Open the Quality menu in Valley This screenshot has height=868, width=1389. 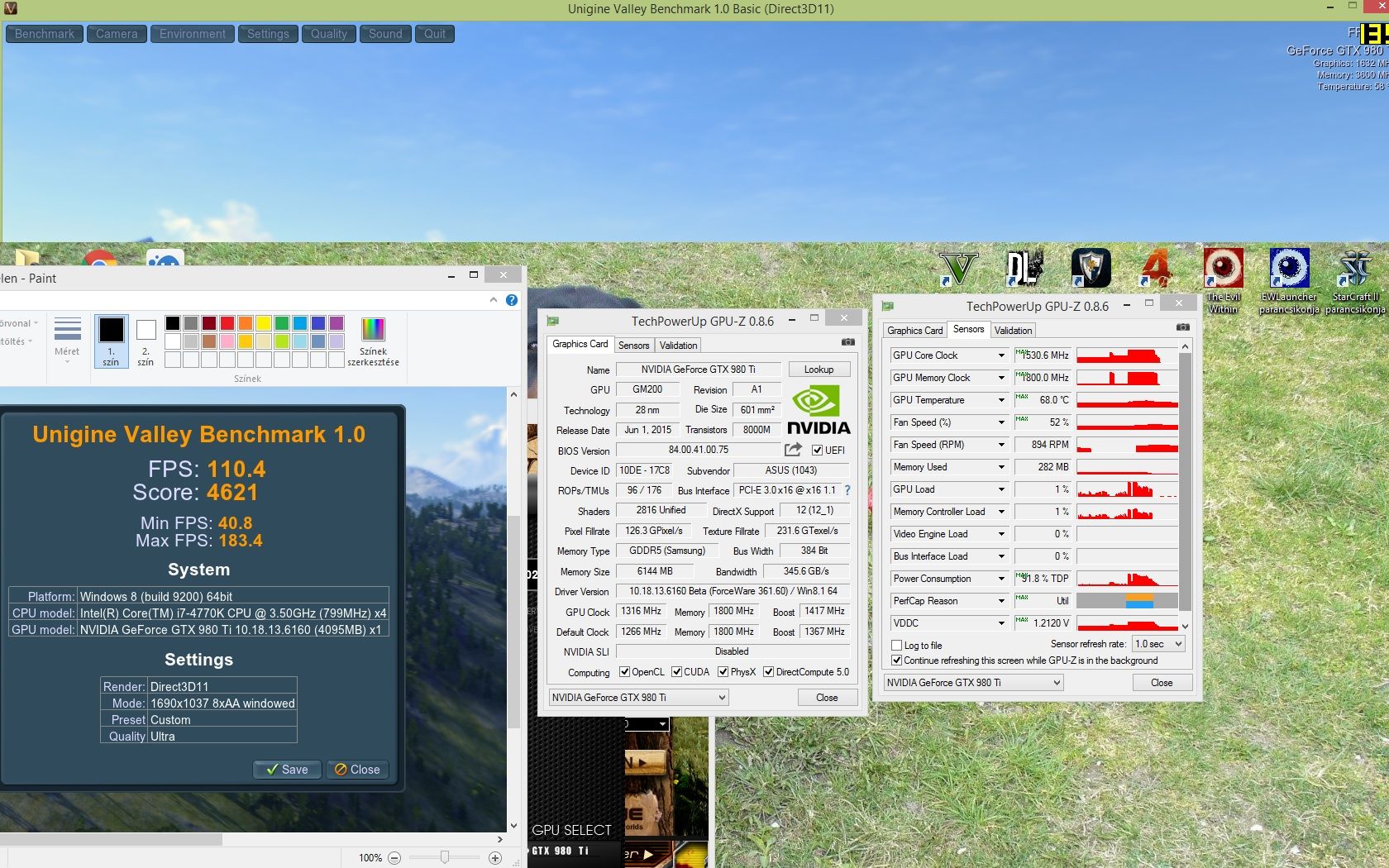329,34
